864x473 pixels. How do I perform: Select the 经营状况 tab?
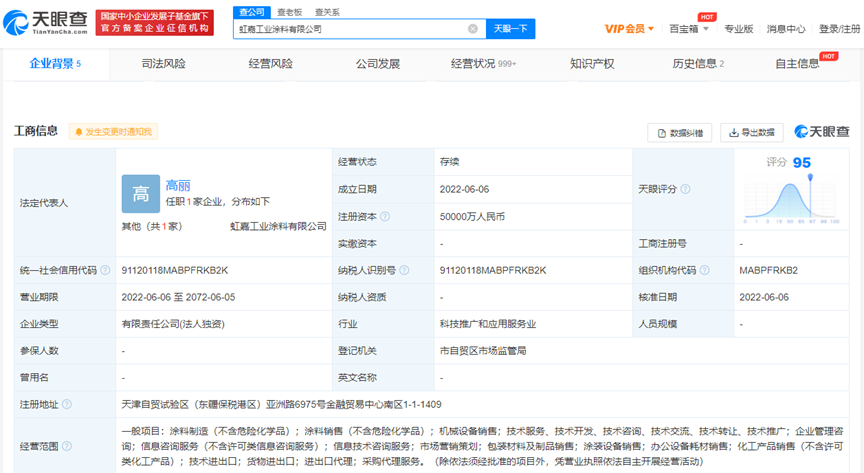tap(483, 64)
